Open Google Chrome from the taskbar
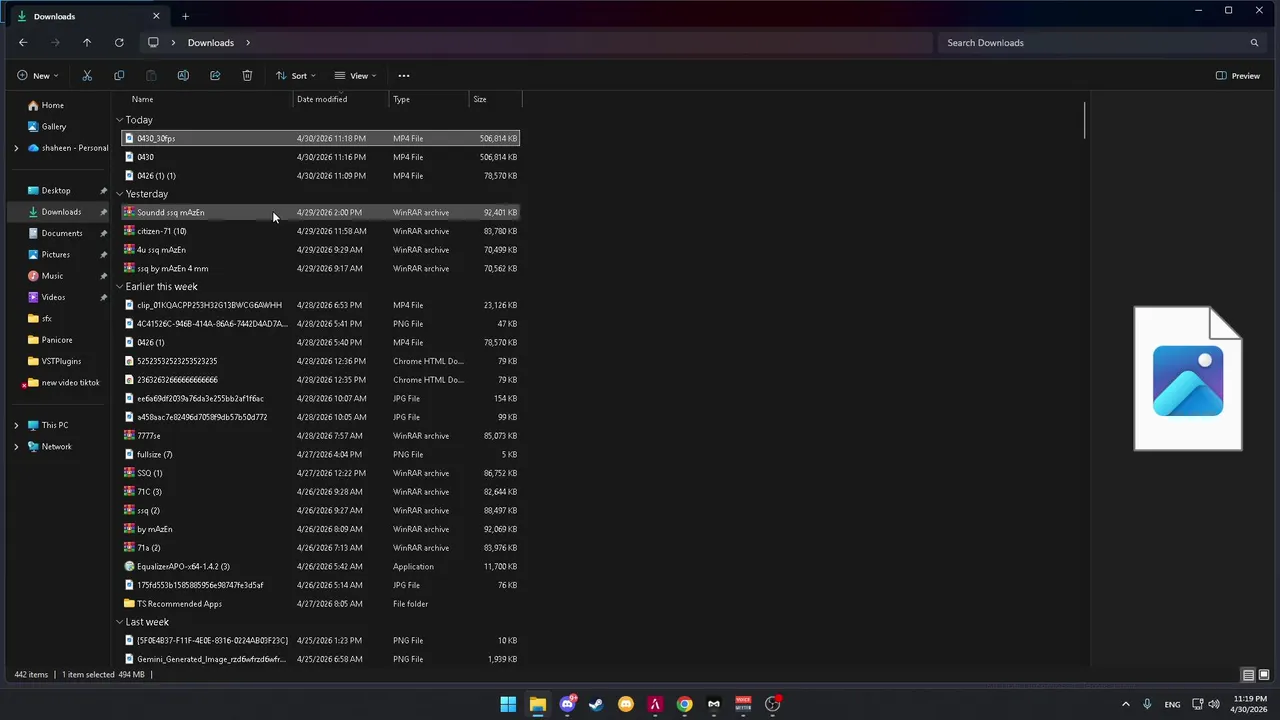The height and width of the screenshot is (720, 1280). [684, 704]
